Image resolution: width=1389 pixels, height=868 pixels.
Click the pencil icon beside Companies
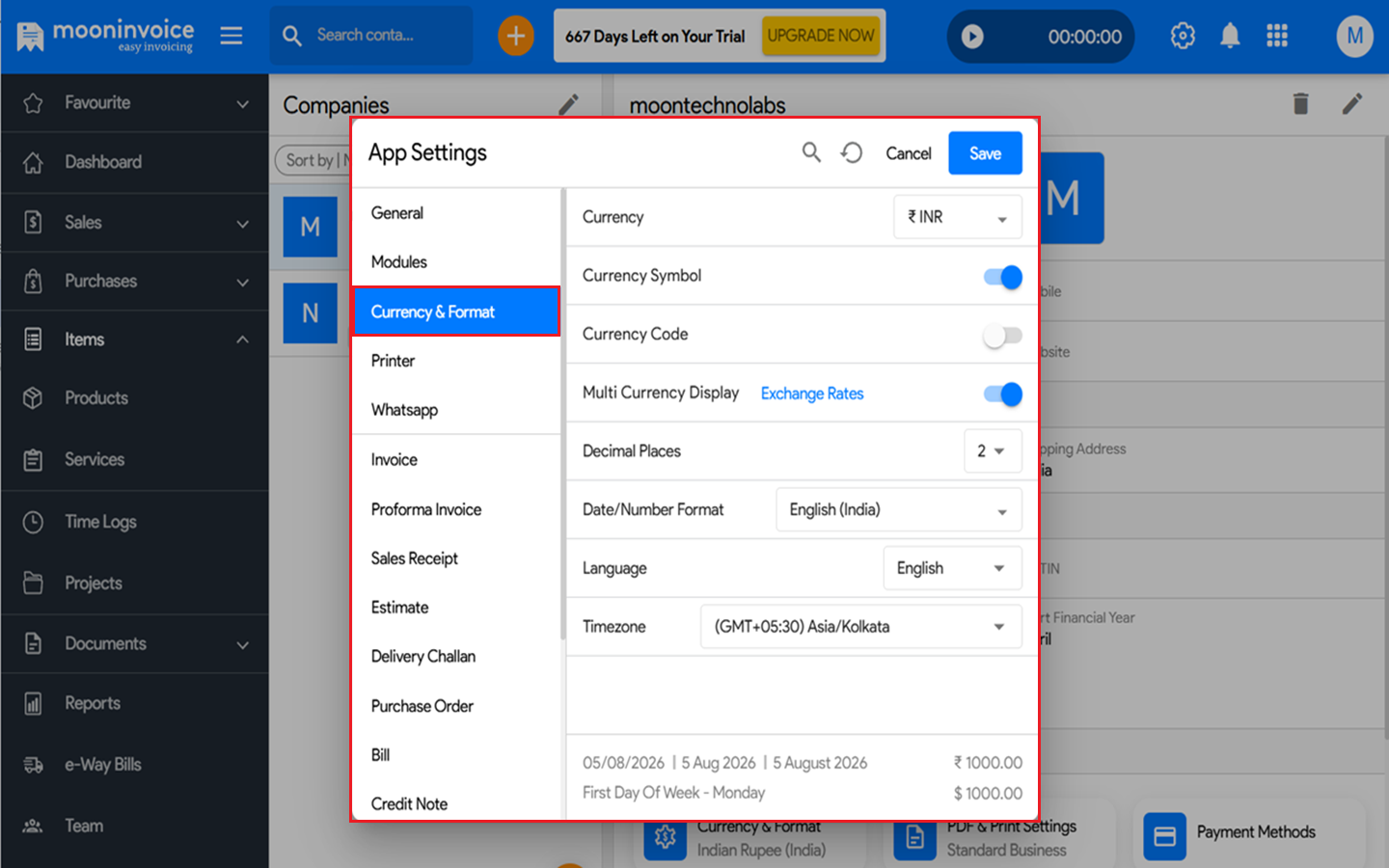[569, 103]
